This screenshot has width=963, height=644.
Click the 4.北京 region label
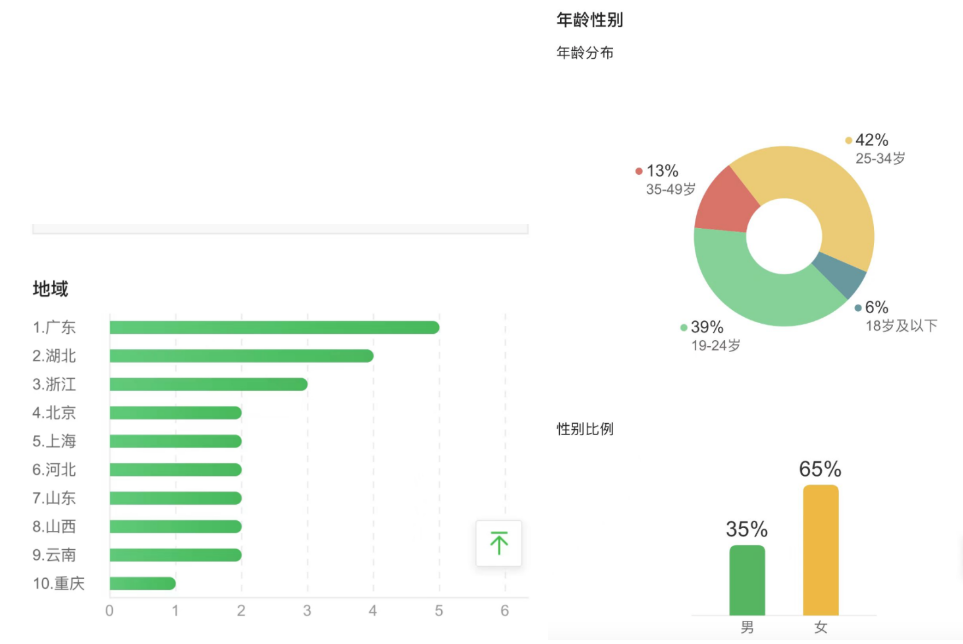[54, 412]
